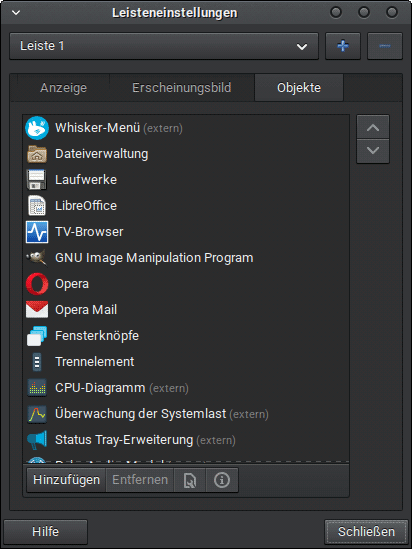Switch to the Erscheinungsbild tab

182,88
